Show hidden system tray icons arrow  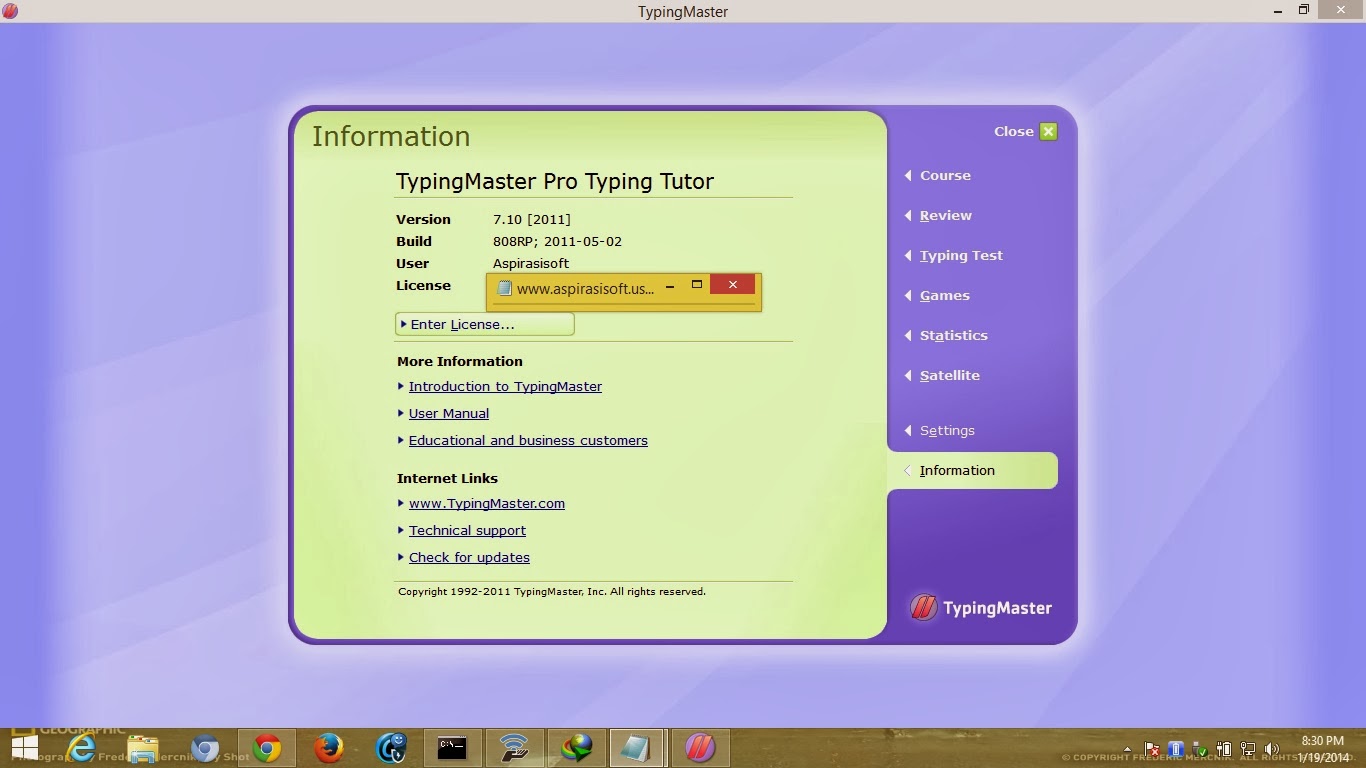point(1128,749)
